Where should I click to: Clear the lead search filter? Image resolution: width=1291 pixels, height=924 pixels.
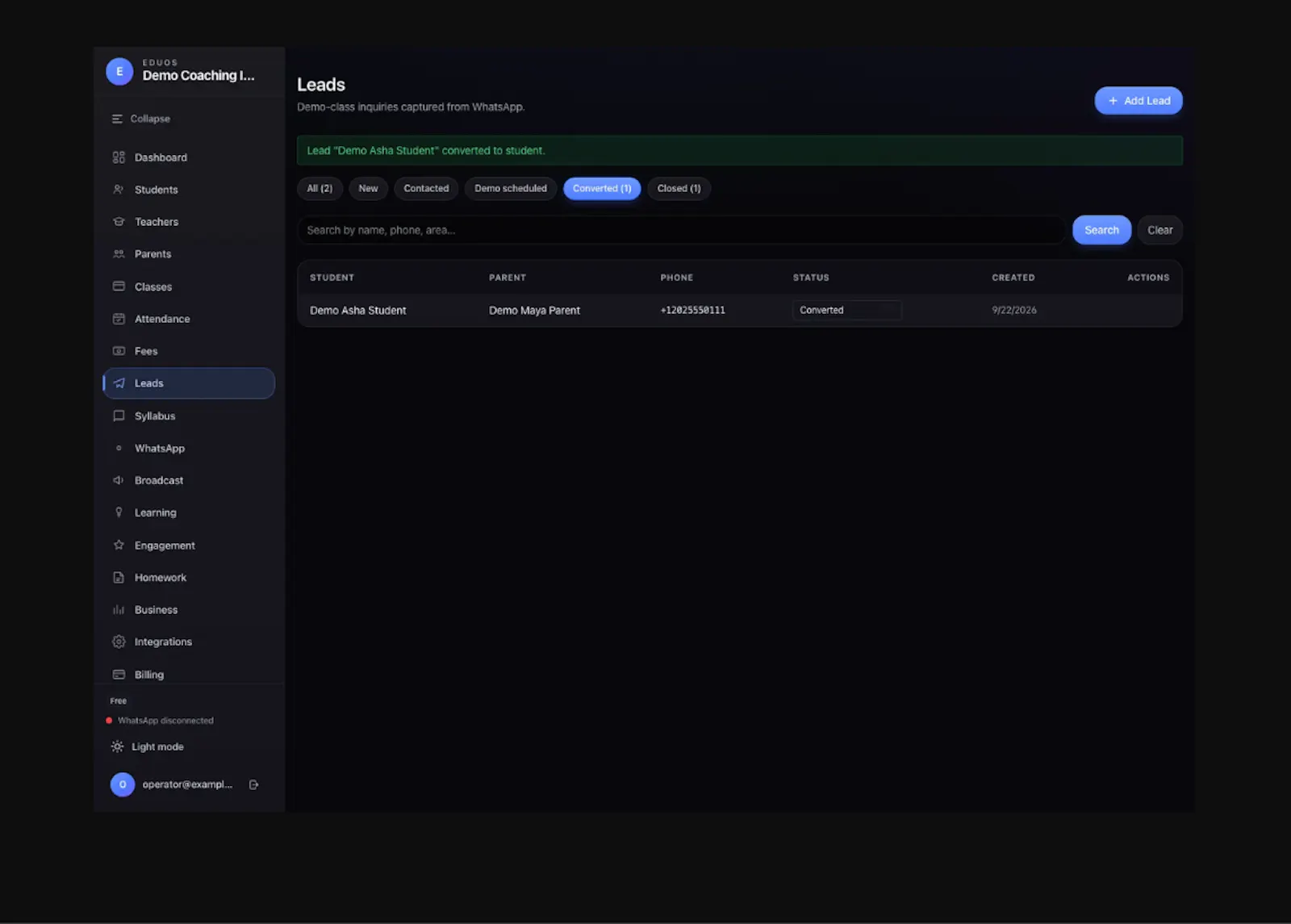click(1159, 230)
